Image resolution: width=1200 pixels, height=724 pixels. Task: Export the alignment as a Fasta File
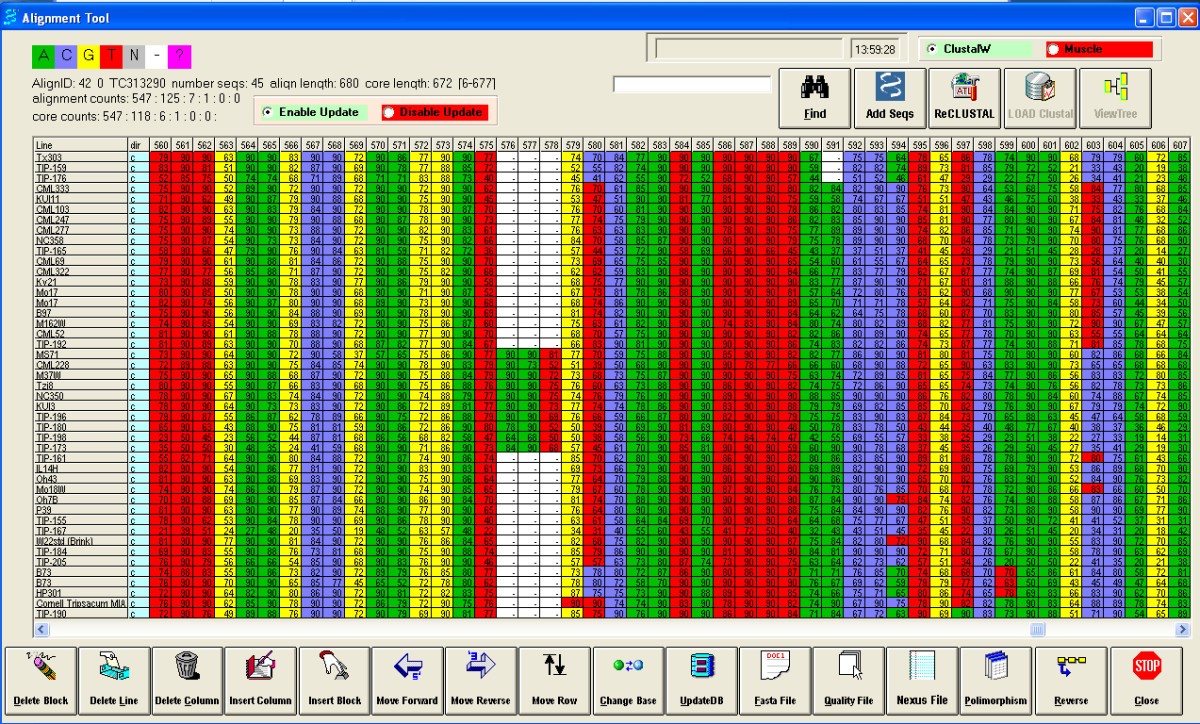click(775, 679)
